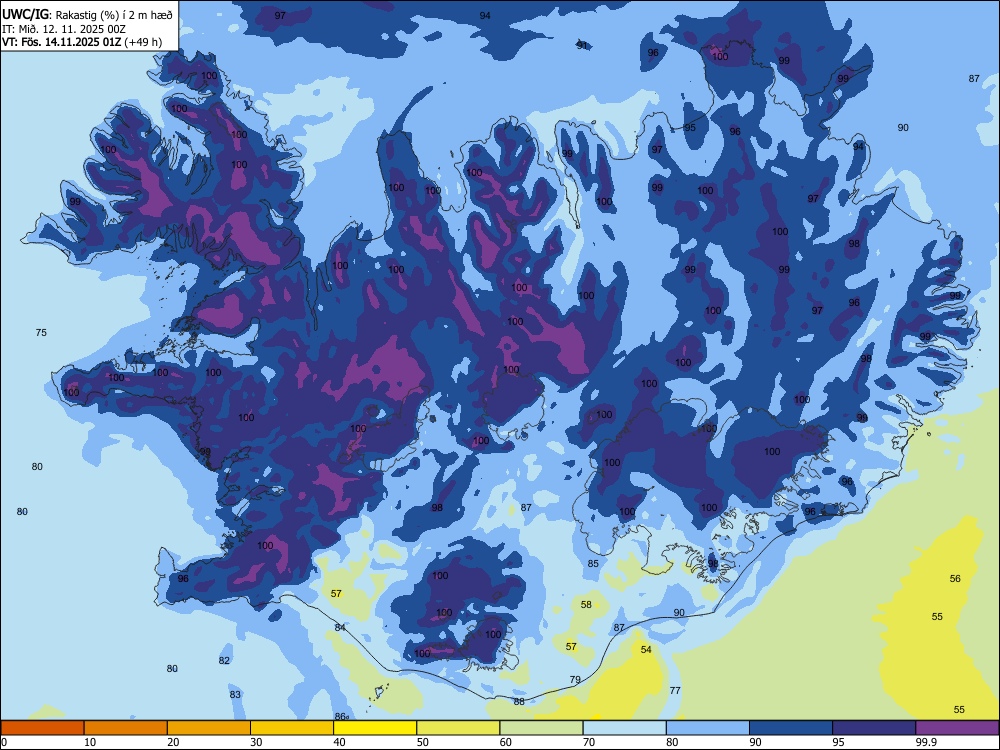Click the '79' humidity value on the map
Screen dimensions: 1000x750
pyautogui.click(x=575, y=679)
